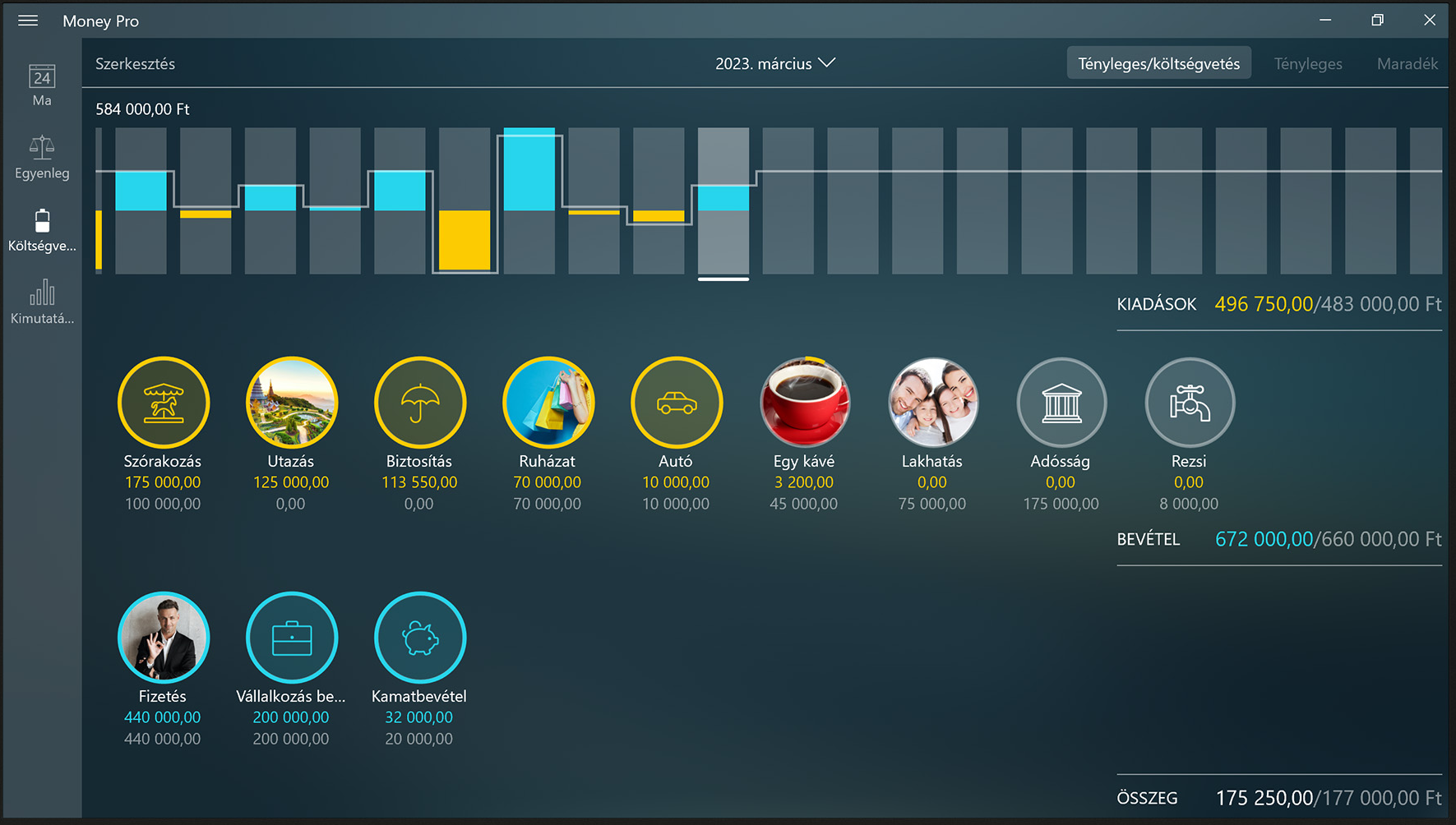Viewport: 1456px width, 825px height.
Task: Open the Kimutatás reports section
Action: click(42, 302)
